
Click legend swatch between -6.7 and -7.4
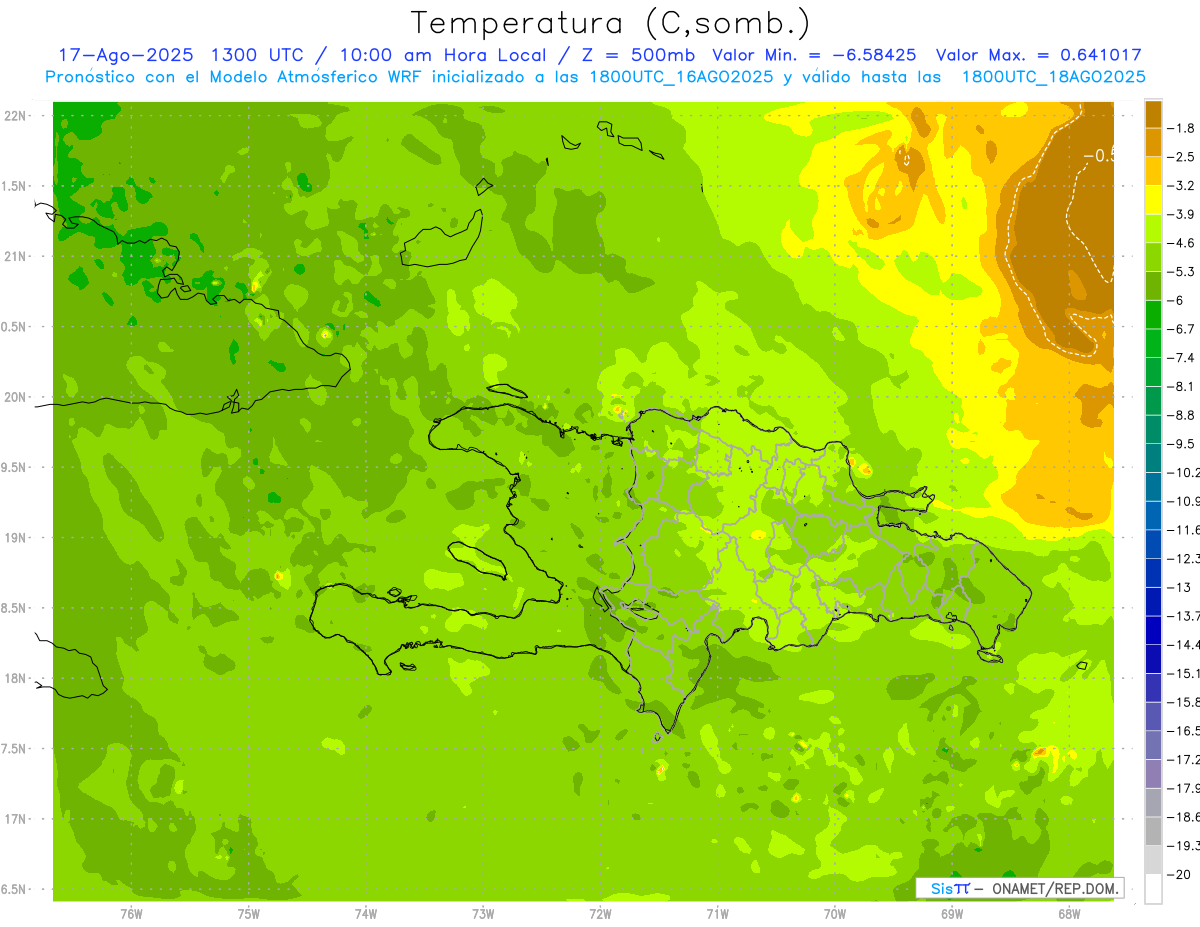(x=1153, y=343)
